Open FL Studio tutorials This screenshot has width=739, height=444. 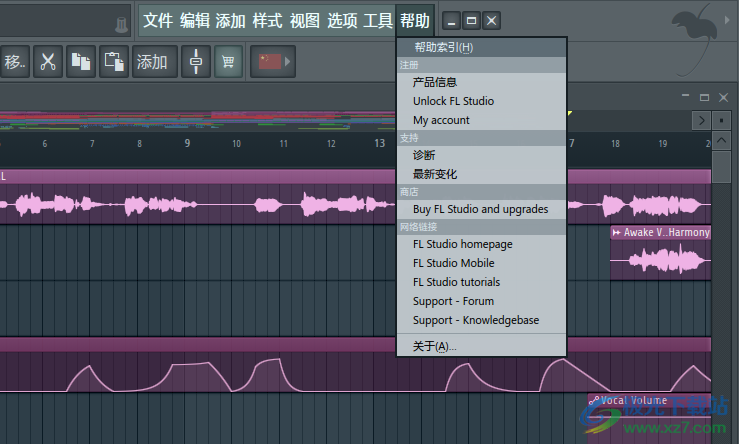pyautogui.click(x=481, y=282)
